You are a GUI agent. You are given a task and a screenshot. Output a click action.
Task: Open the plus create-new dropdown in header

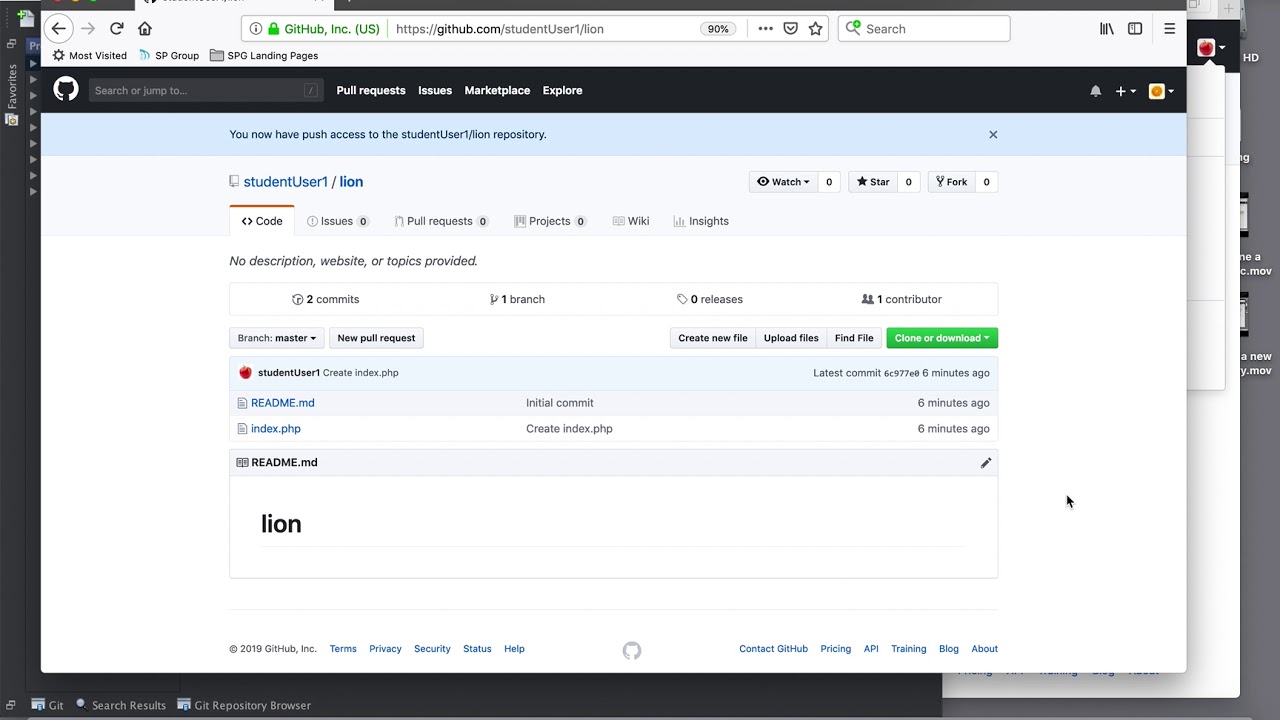[1125, 91]
